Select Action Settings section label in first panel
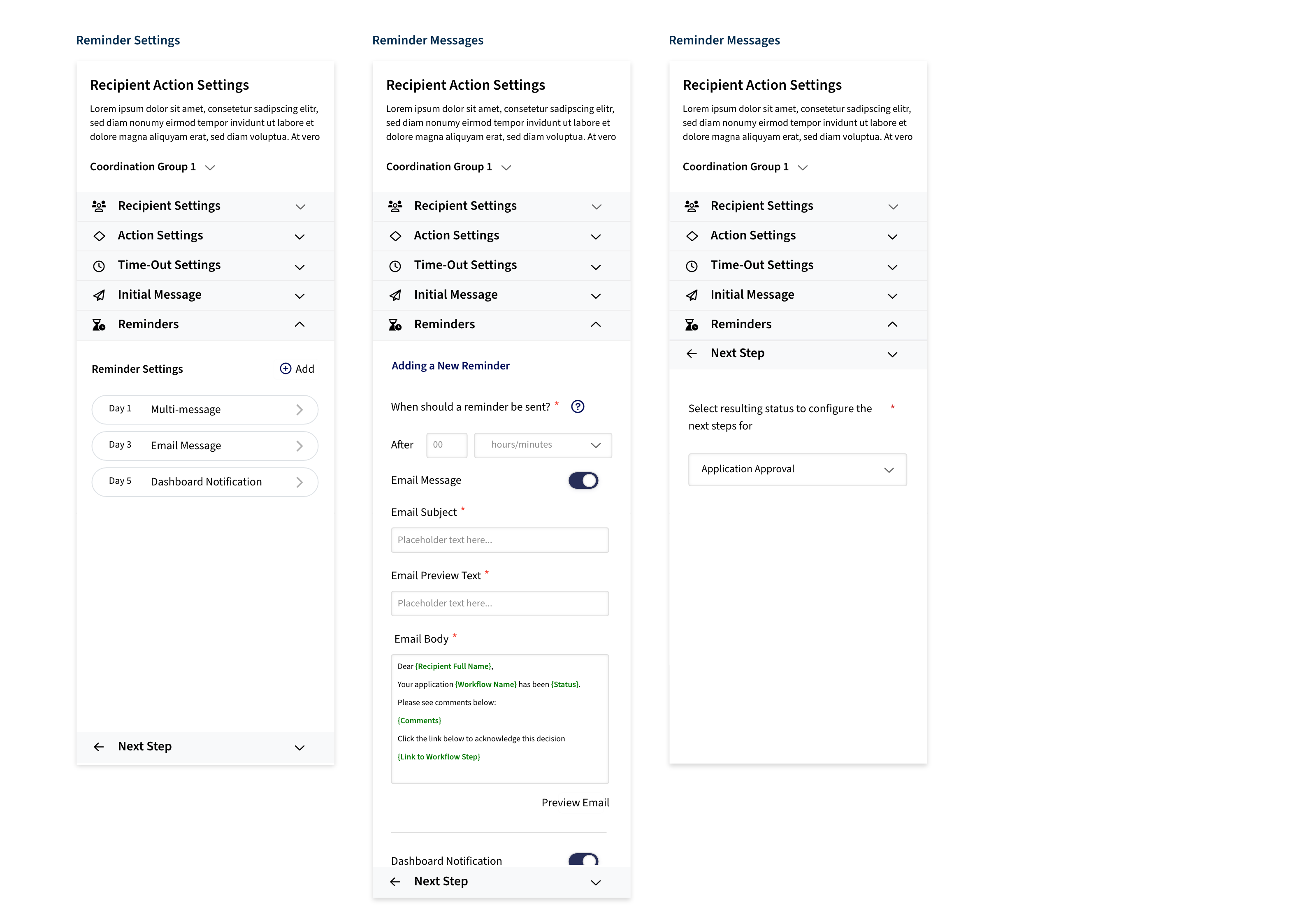The image size is (1300, 924). point(160,236)
